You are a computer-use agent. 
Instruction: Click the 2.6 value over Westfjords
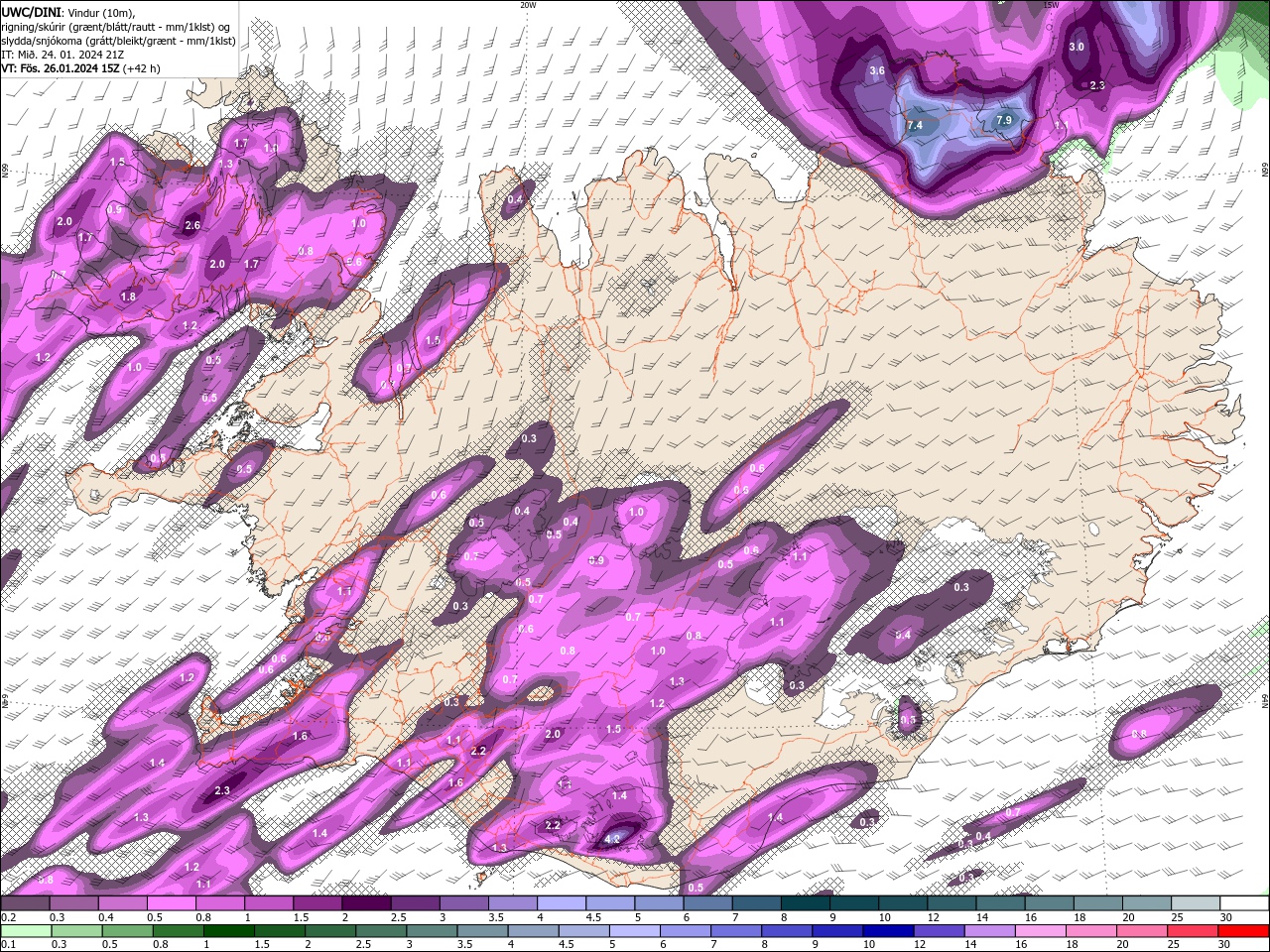(x=192, y=226)
